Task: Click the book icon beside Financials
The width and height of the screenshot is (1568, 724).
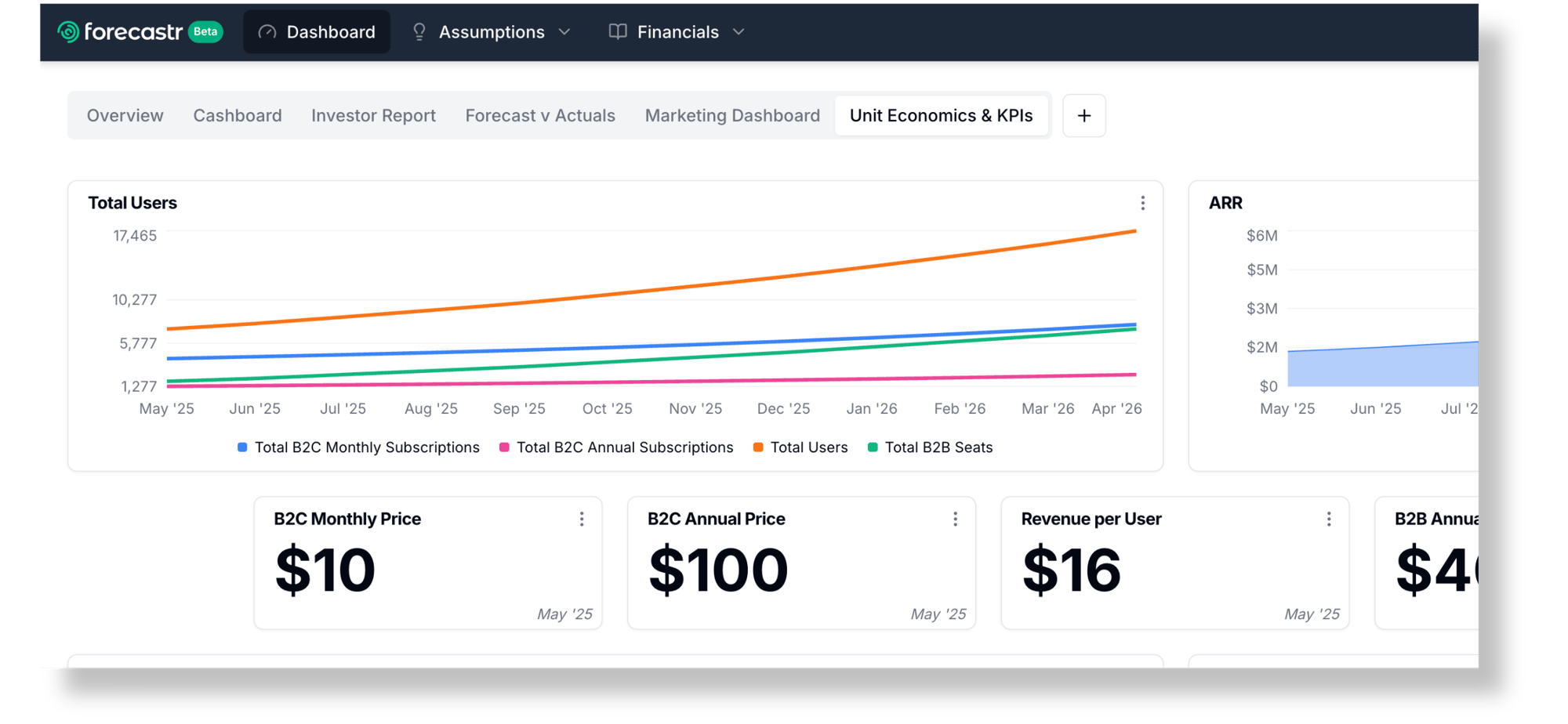Action: [618, 31]
